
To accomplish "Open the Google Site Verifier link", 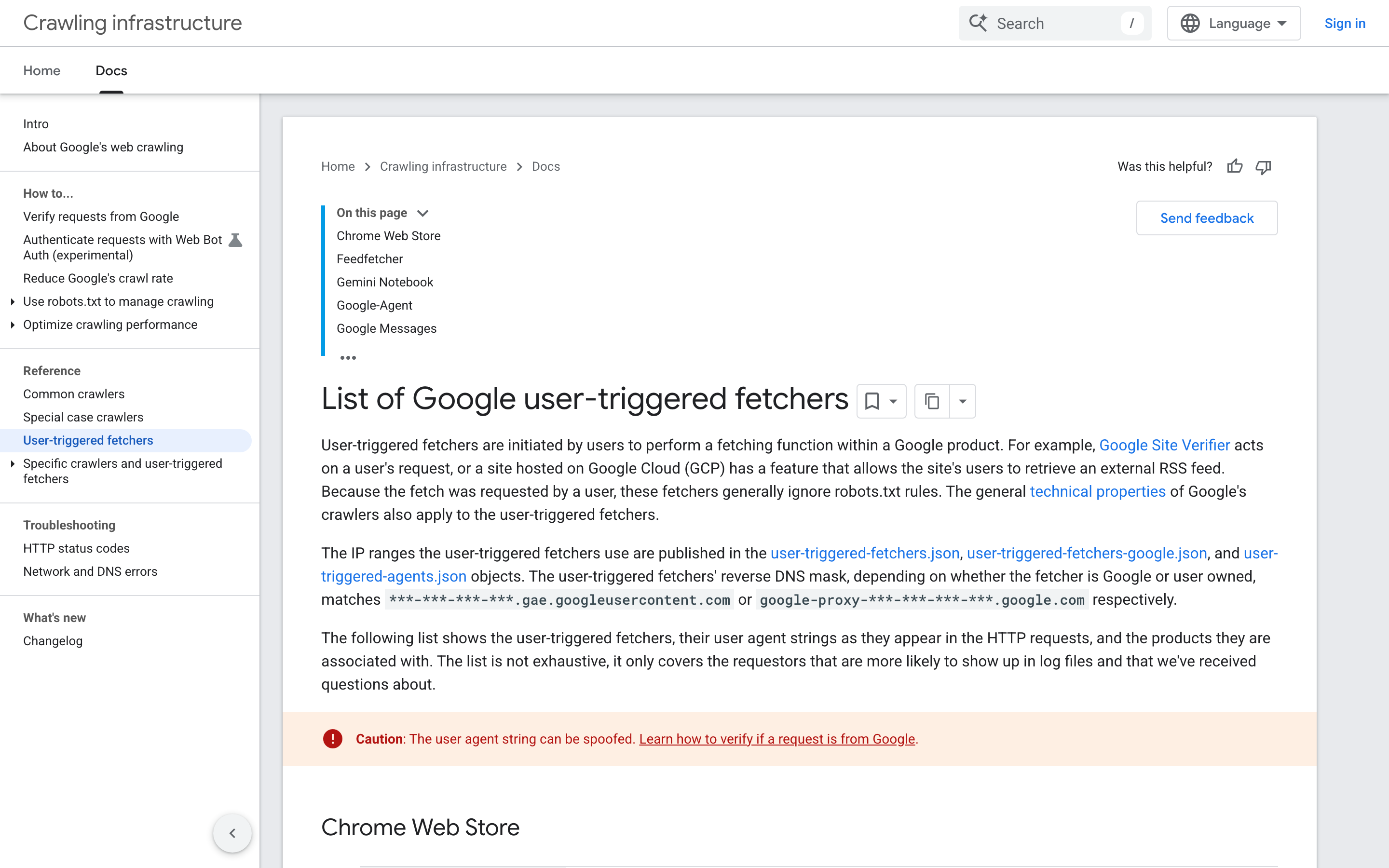I will [1165, 445].
